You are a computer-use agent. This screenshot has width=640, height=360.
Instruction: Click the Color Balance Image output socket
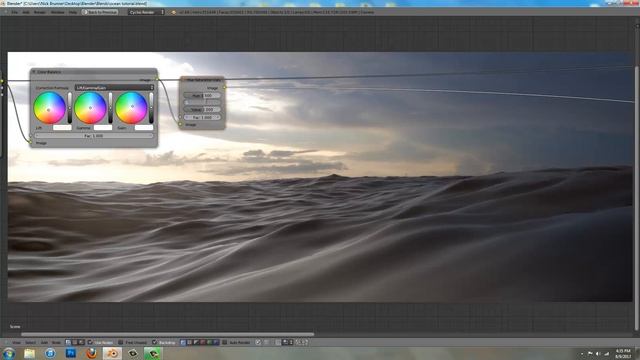tap(157, 79)
